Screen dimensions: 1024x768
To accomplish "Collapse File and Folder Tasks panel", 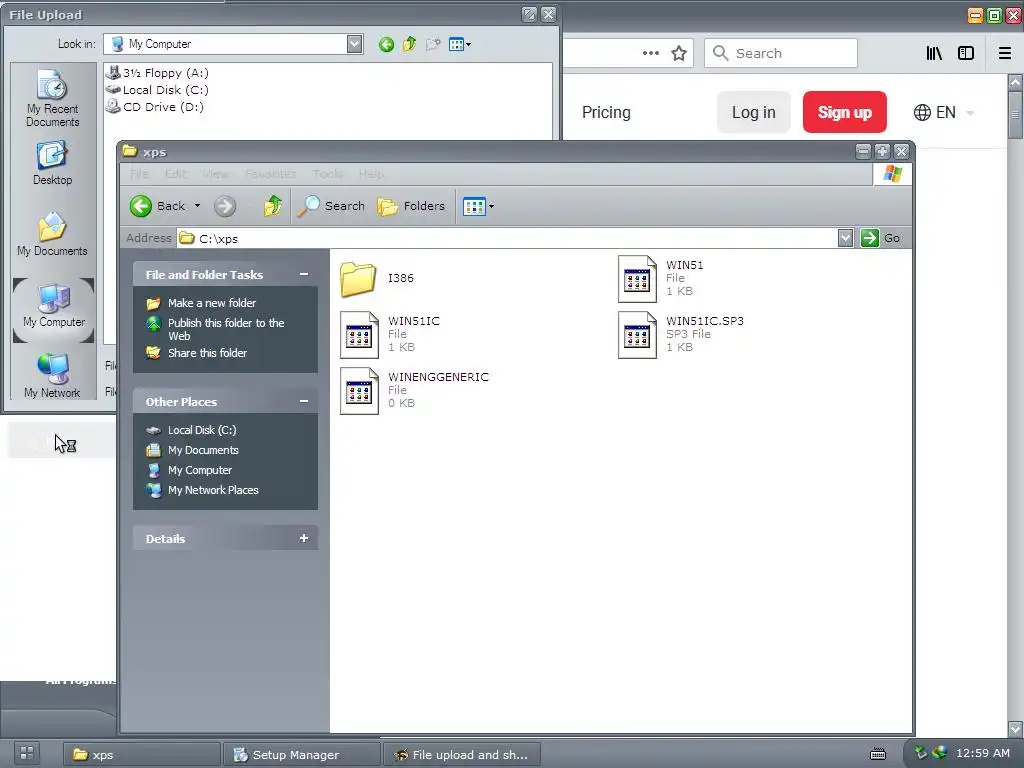I will click(x=304, y=275).
